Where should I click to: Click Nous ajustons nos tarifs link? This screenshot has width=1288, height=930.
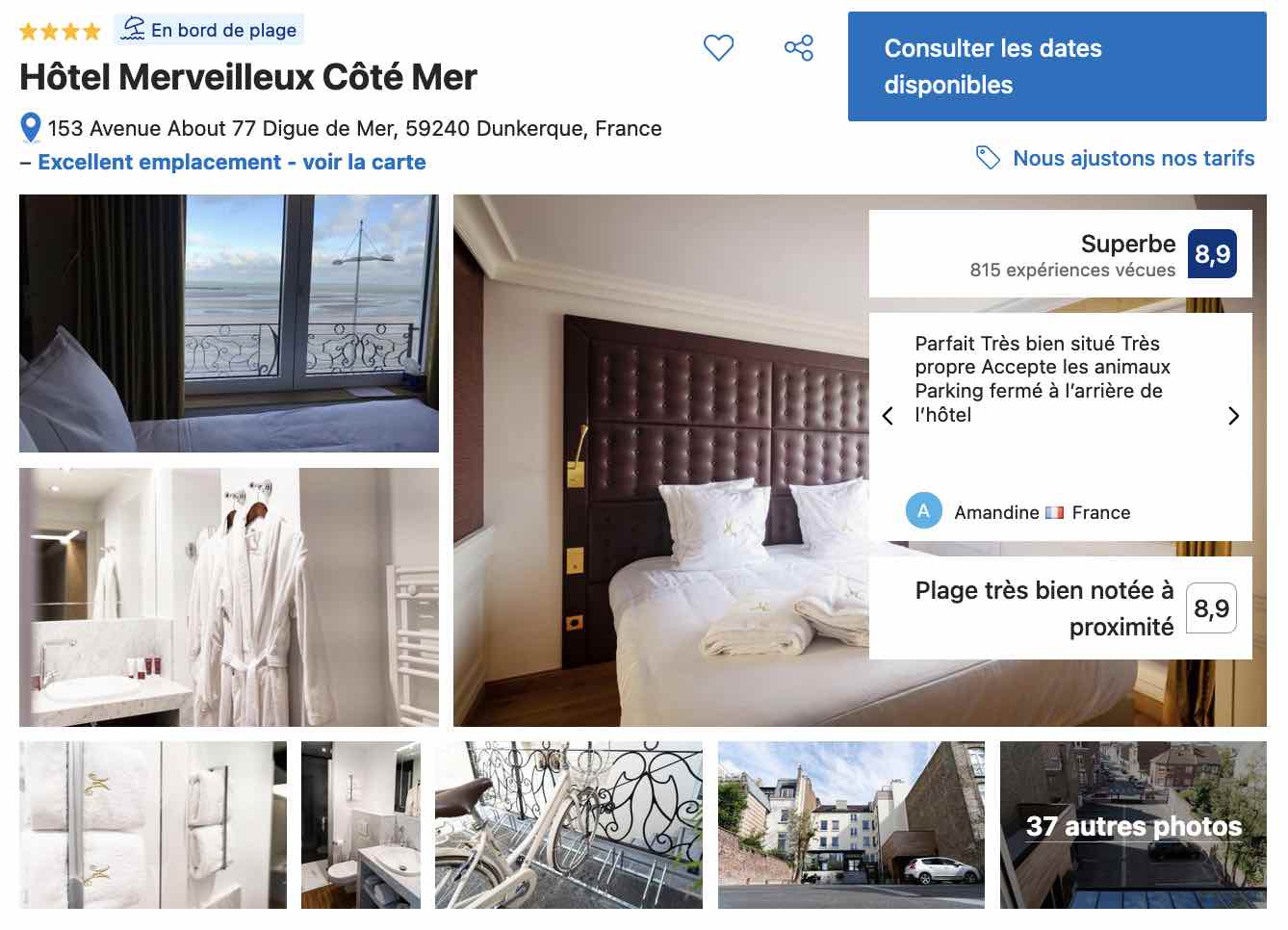point(1134,158)
